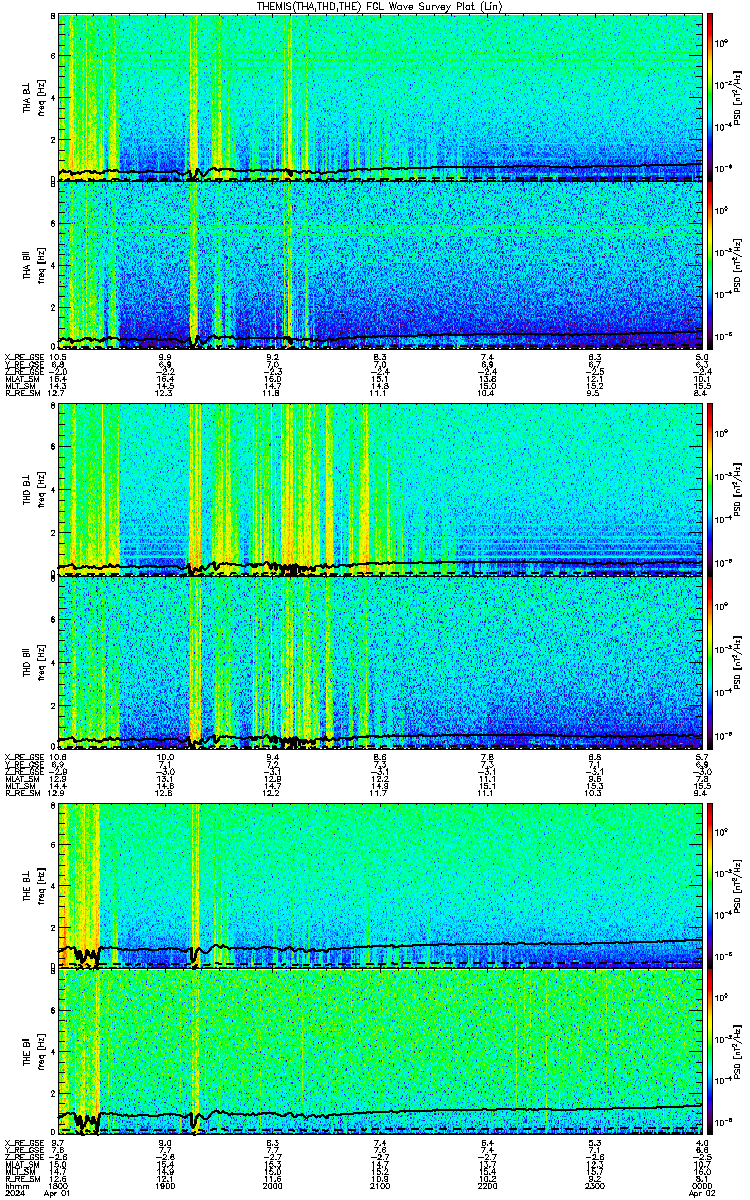Click the 2300 time tick label
Image resolution: width=750 pixels, height=1200 pixels.
point(594,1186)
